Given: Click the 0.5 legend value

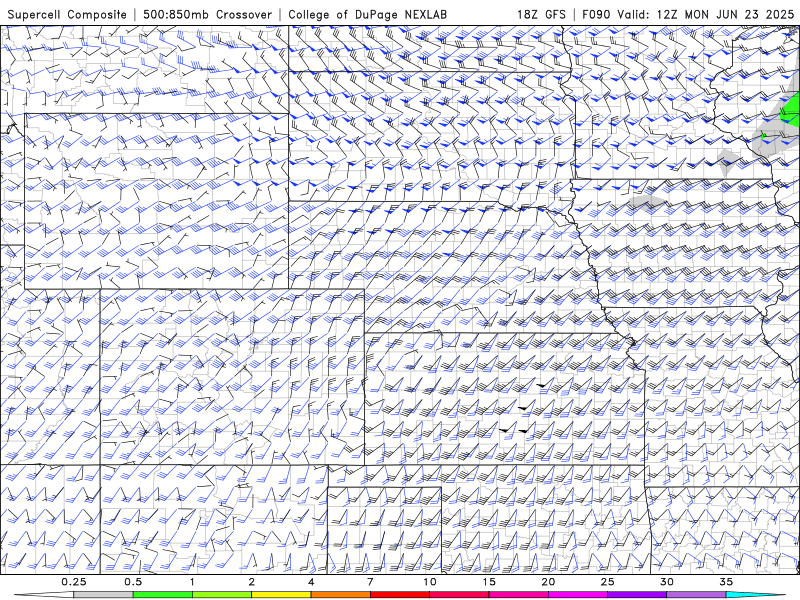Looking at the screenshot, I should click(133, 582).
